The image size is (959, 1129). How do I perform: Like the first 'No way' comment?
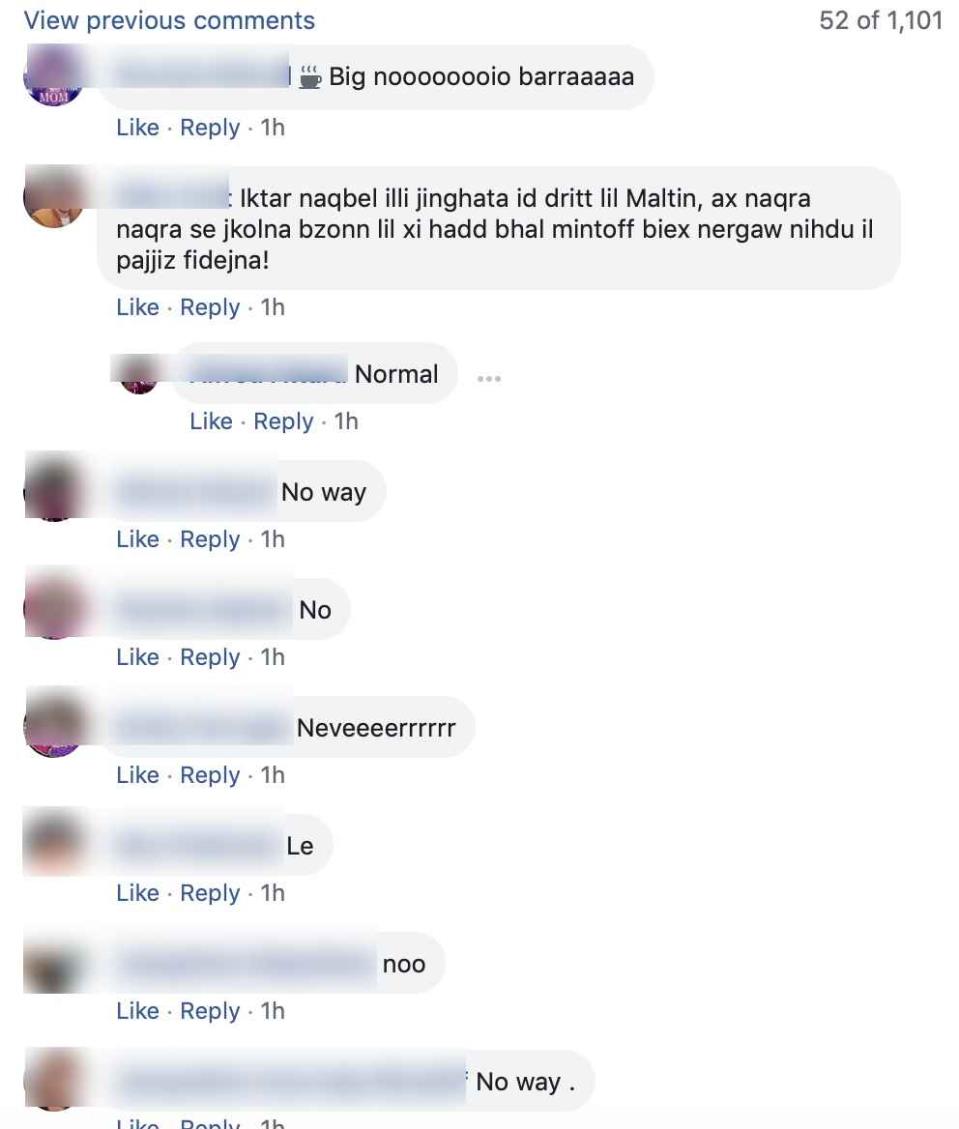[x=138, y=539]
